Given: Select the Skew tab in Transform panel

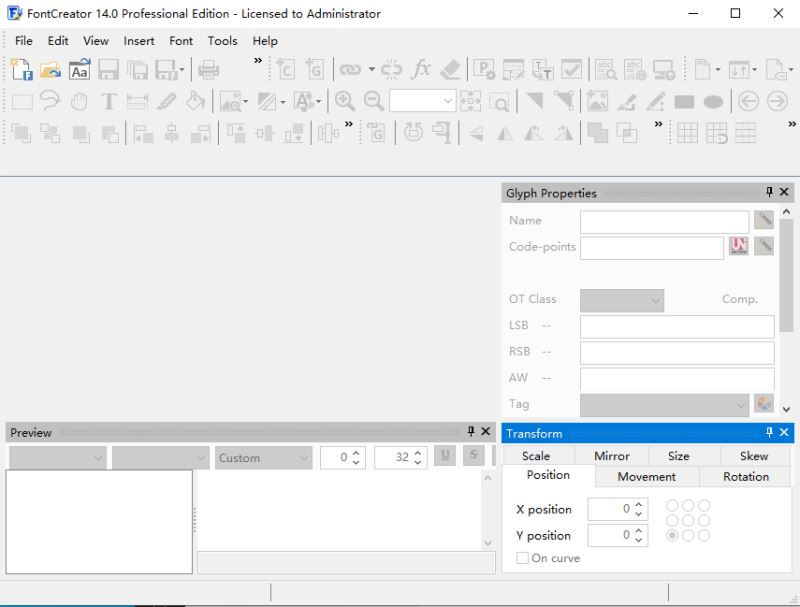Looking at the screenshot, I should 754,456.
